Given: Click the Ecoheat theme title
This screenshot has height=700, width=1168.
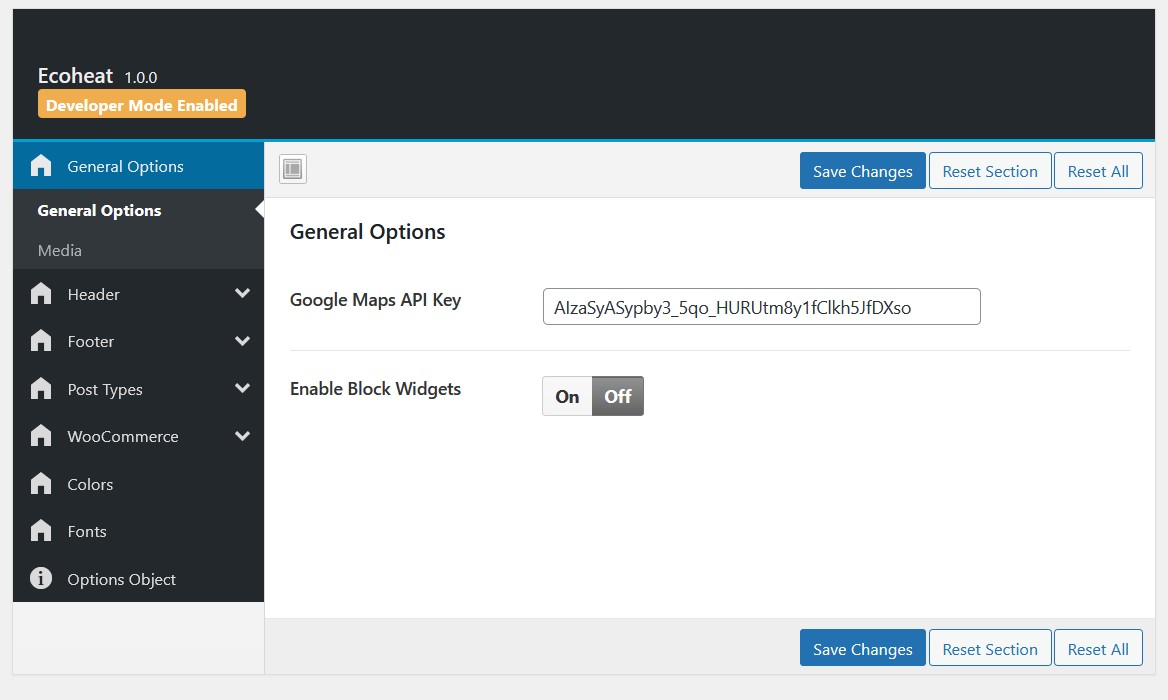Looking at the screenshot, I should [x=75, y=76].
